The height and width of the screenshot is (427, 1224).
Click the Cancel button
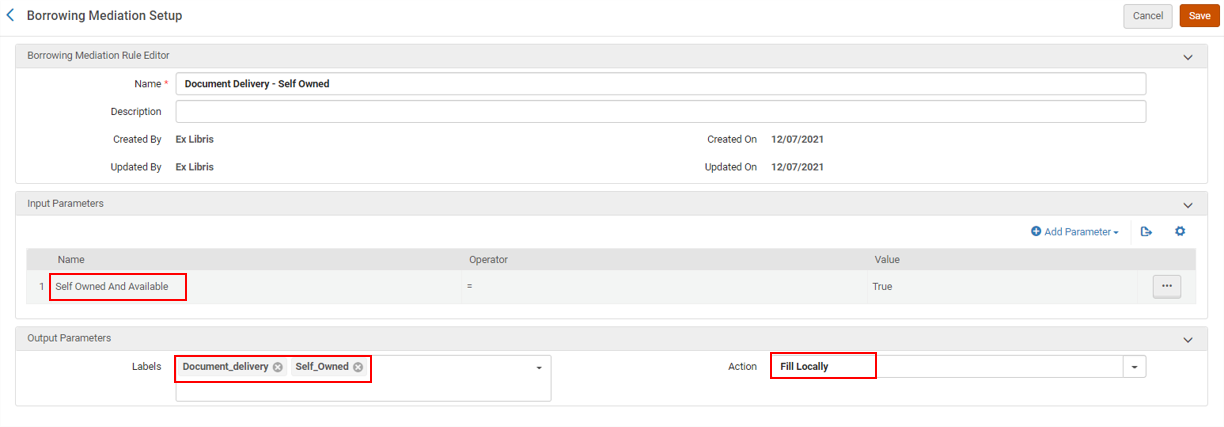[1147, 16]
